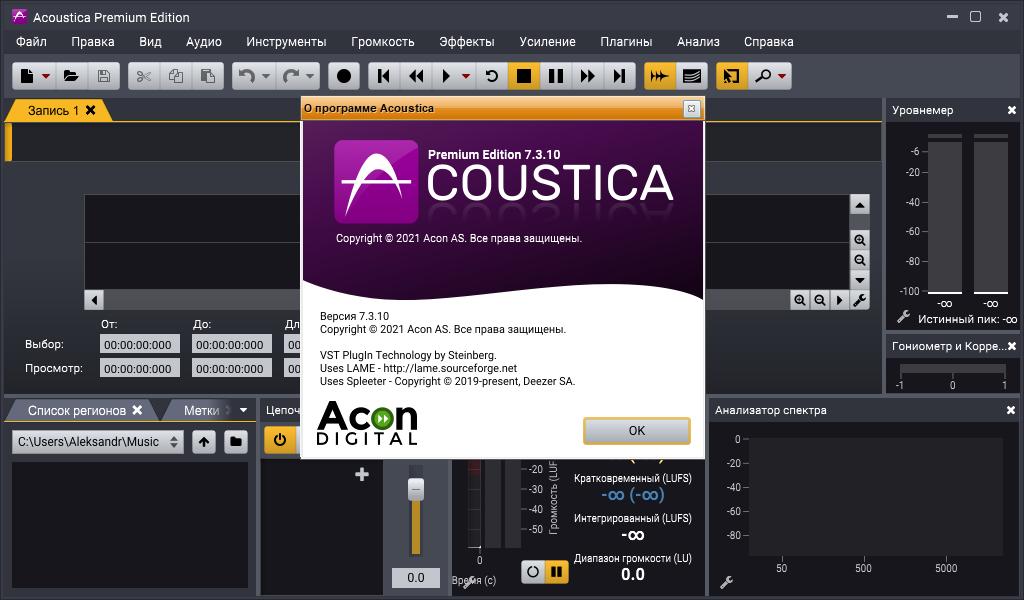Screen dimensions: 1024x600
Task: Click the output volume fader handle
Action: tap(416, 490)
